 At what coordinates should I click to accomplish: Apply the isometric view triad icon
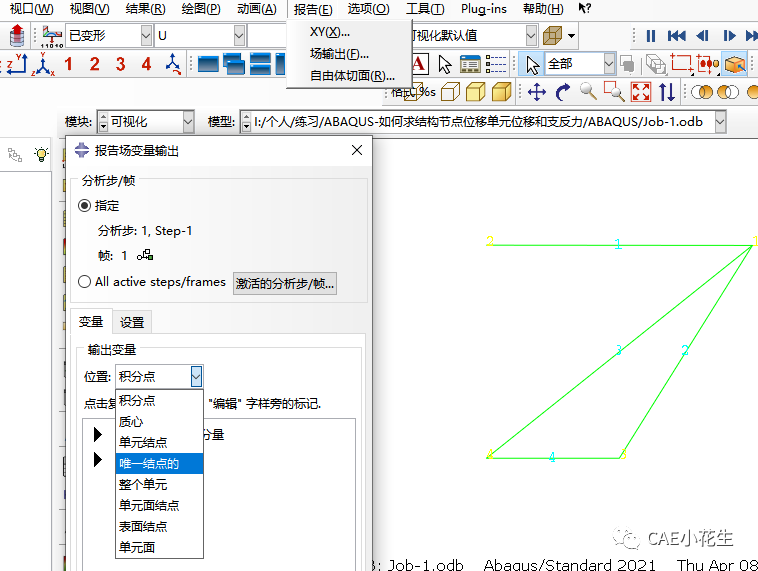click(x=44, y=64)
